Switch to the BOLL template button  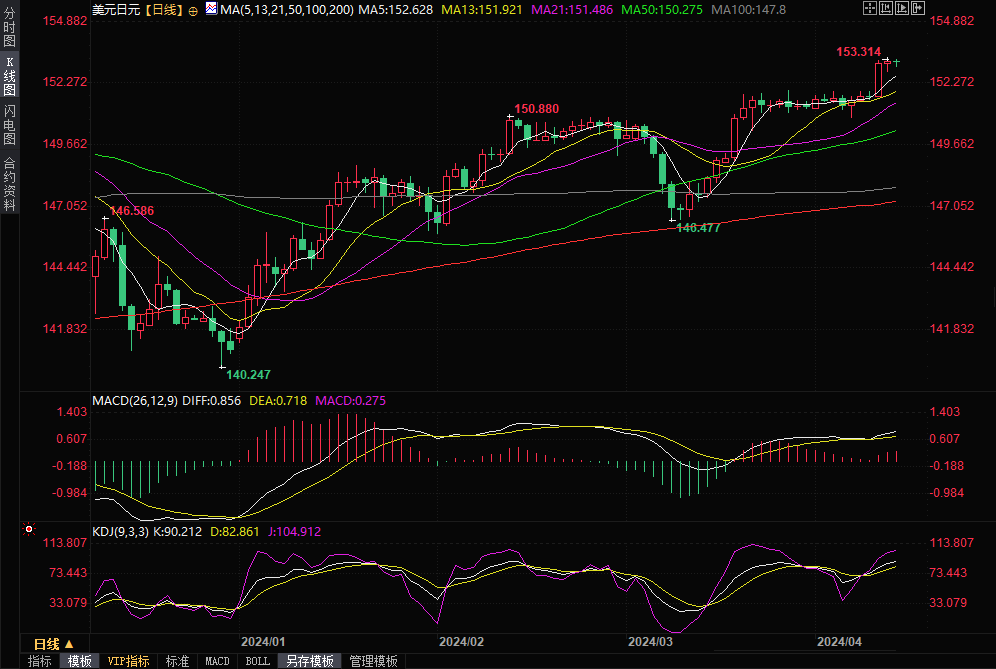click(x=257, y=661)
